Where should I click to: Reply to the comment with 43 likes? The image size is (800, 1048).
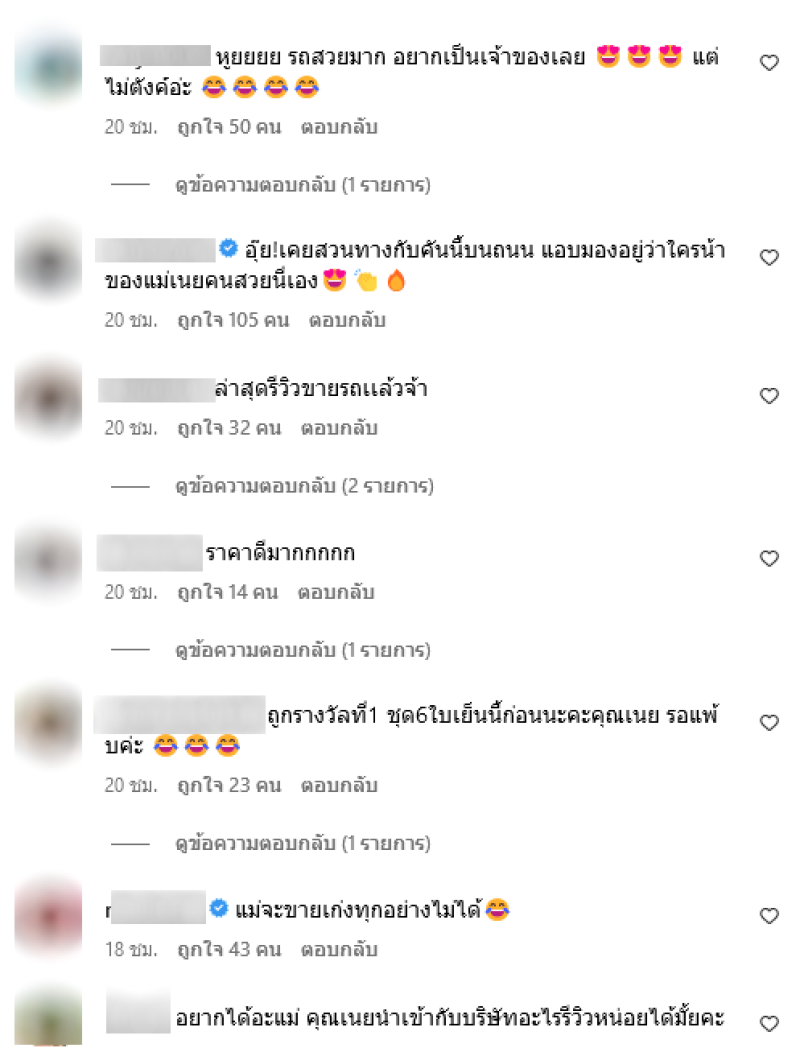click(x=339, y=949)
